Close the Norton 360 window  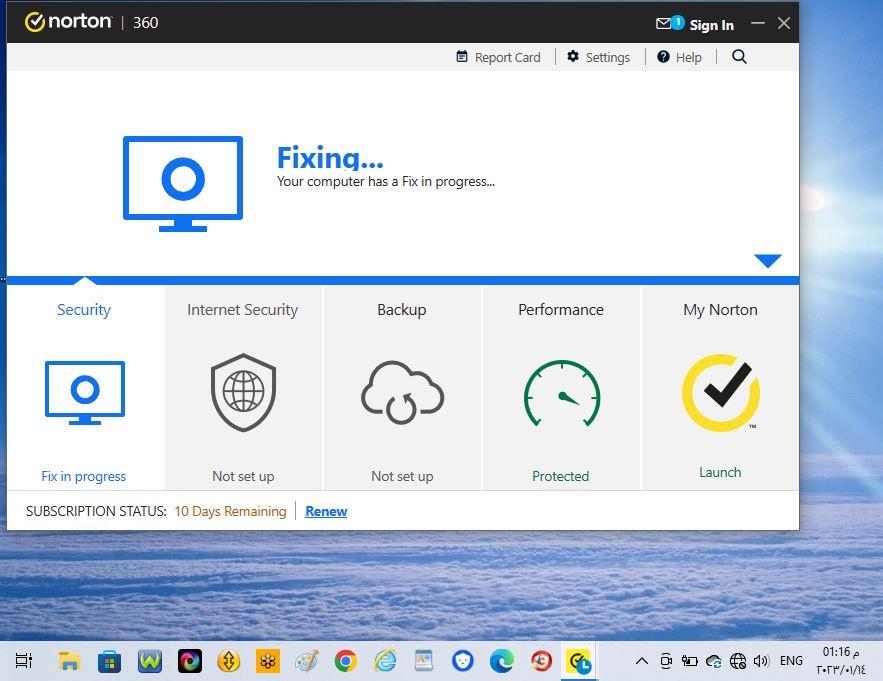coord(784,23)
